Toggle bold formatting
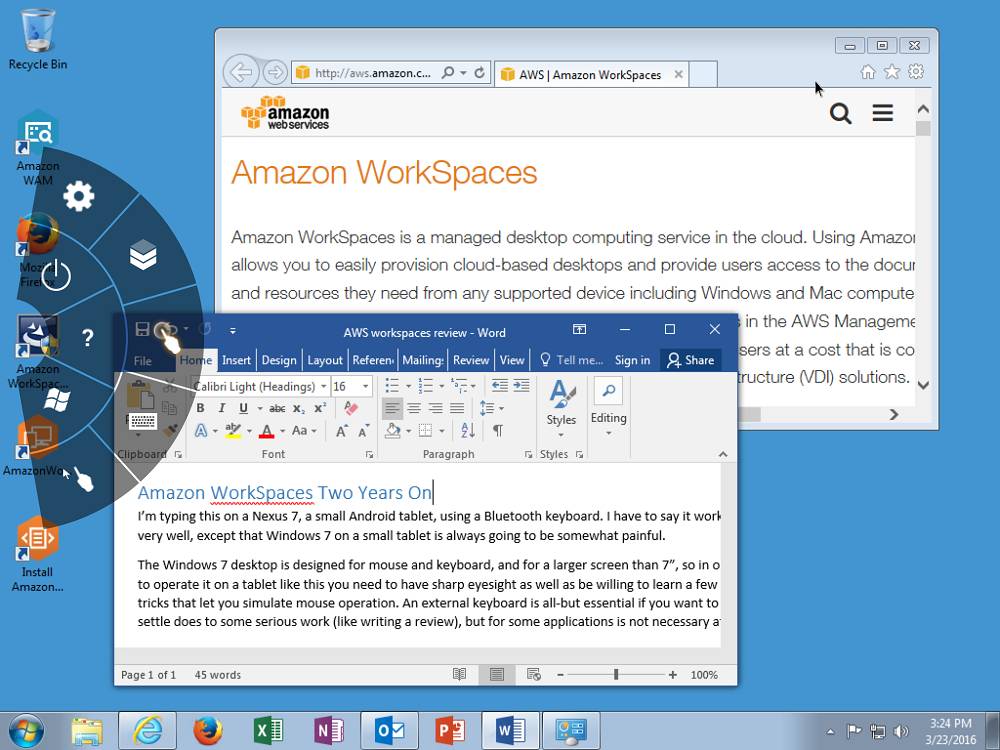Viewport: 1000px width, 750px height. [202, 408]
